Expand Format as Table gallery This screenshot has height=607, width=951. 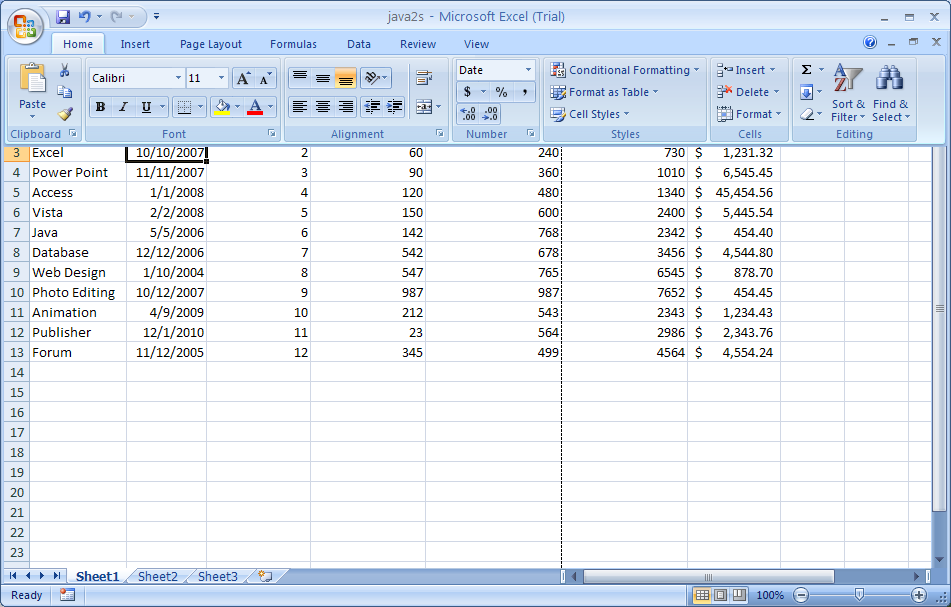pyautogui.click(x=604, y=92)
